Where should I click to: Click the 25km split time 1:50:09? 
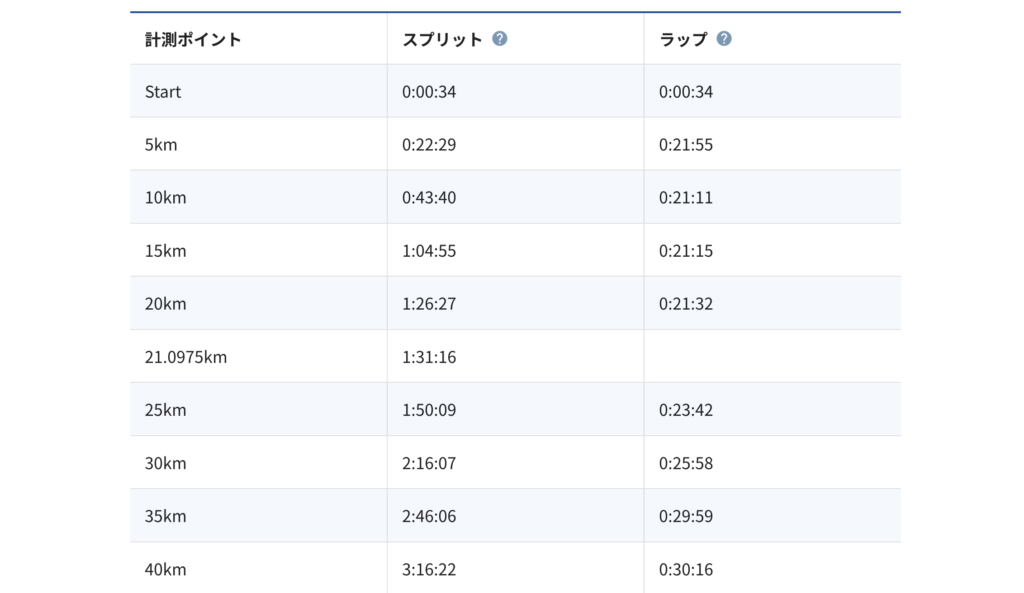tap(429, 410)
